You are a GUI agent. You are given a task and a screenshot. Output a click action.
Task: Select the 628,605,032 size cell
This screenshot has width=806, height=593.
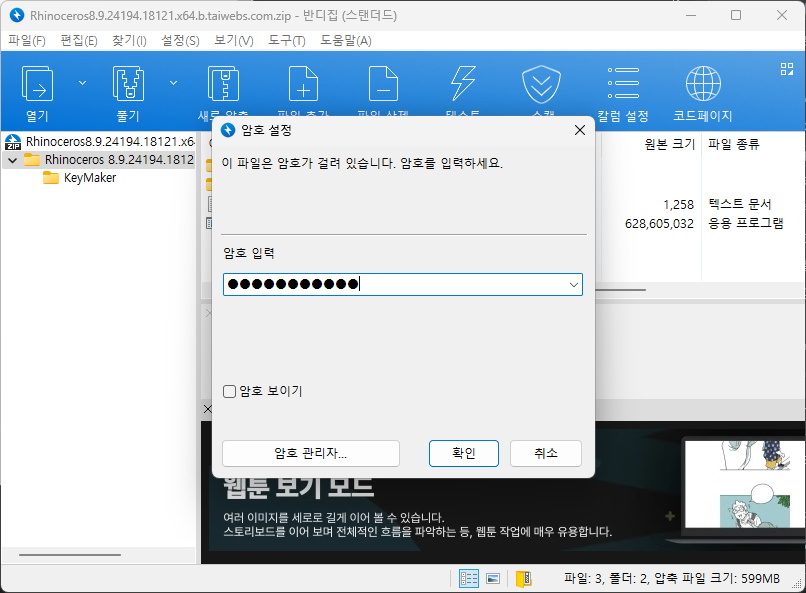click(659, 224)
